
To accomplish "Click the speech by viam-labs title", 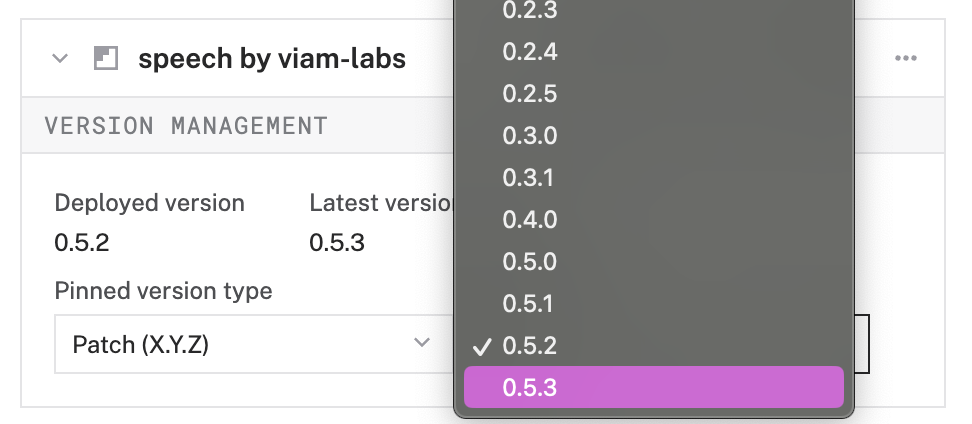I will pyautogui.click(x=272, y=59).
